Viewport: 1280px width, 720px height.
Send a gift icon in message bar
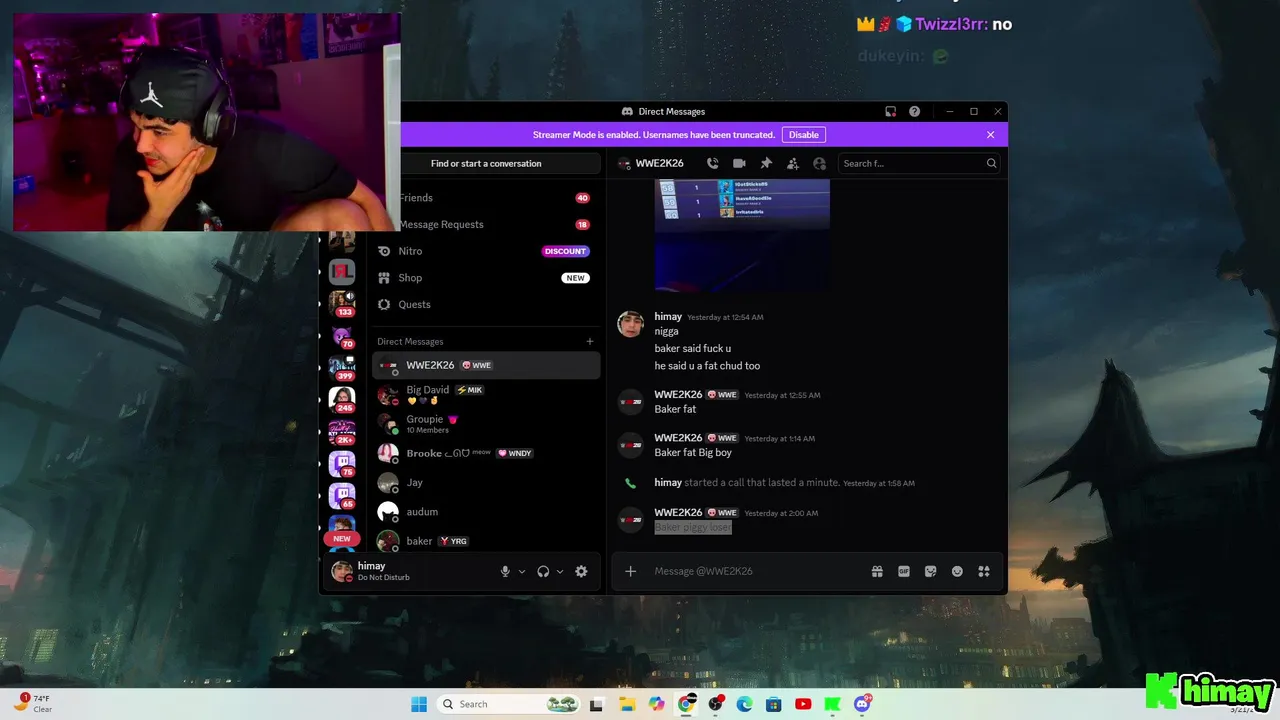point(877,571)
